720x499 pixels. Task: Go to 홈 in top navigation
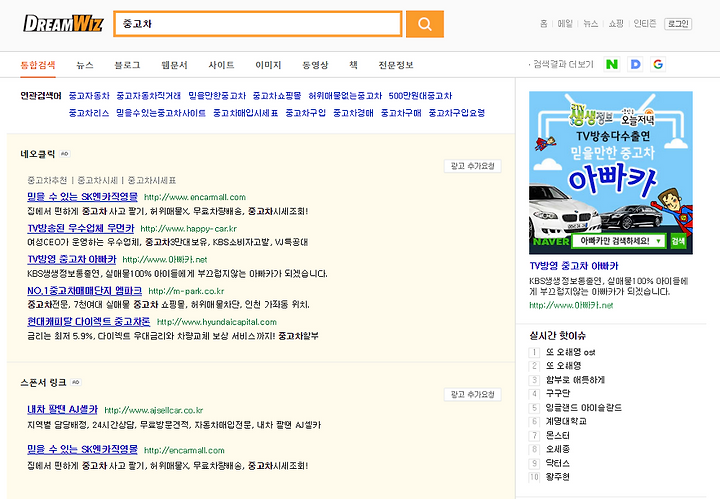[544, 23]
